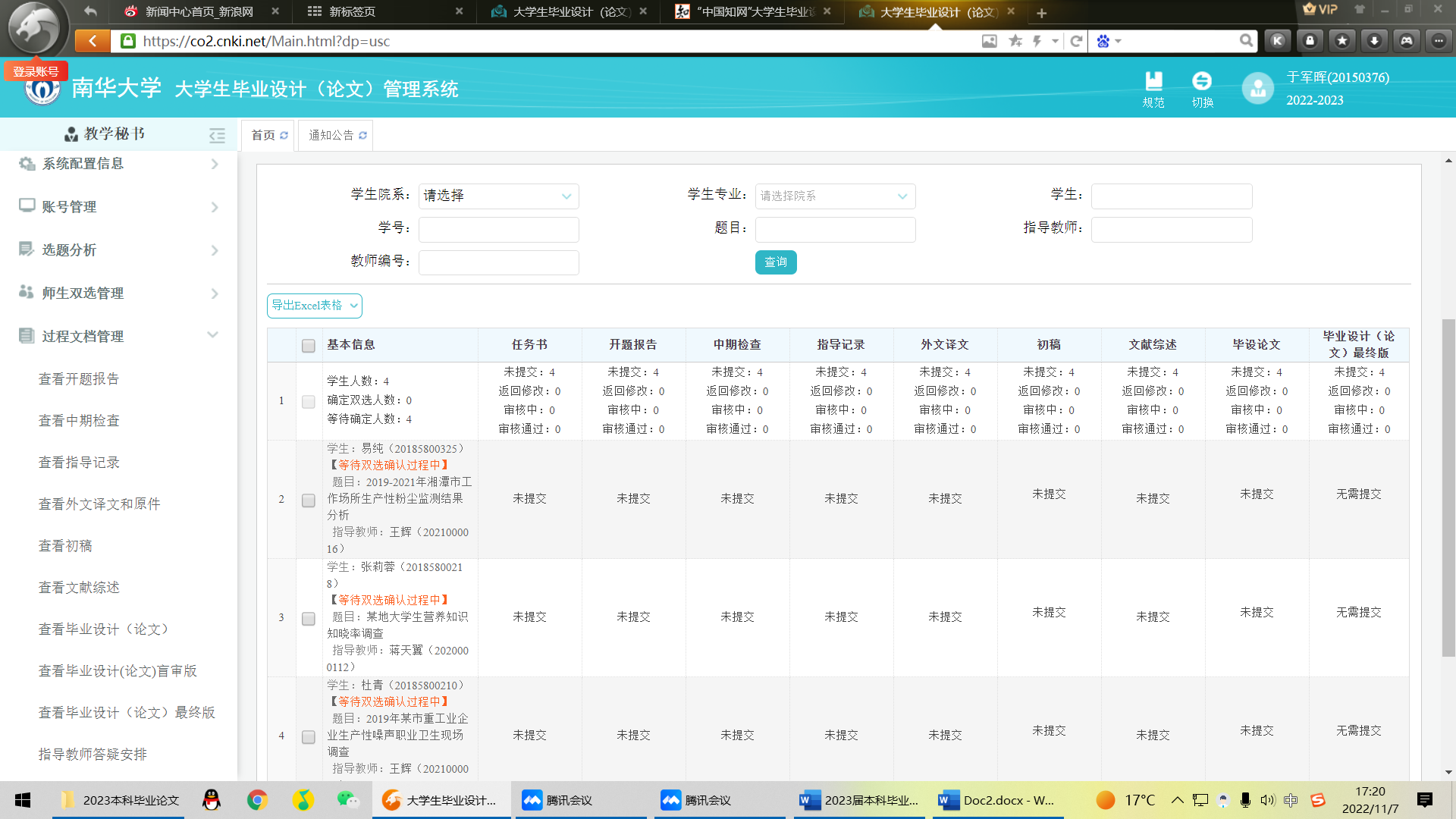Click the 规范 bookmark icon in header
The width and height of the screenshot is (1456, 819).
coord(1153,81)
